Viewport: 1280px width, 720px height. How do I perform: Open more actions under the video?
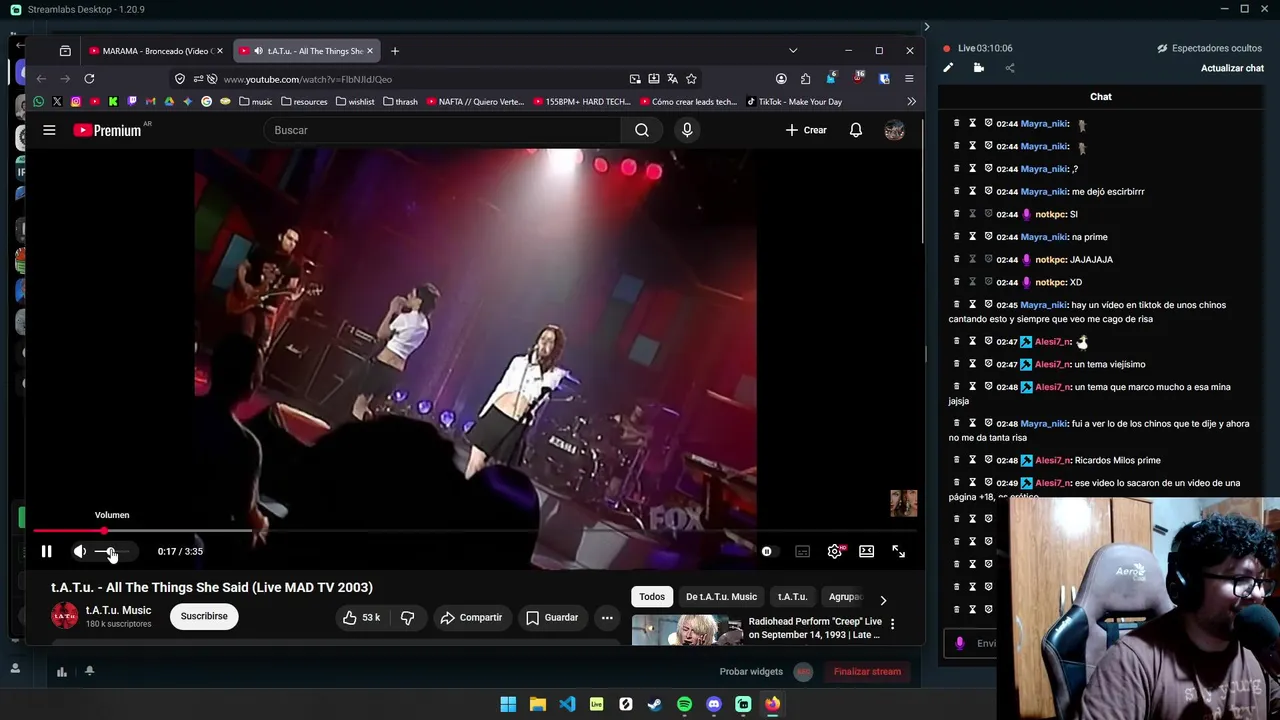[607, 618]
